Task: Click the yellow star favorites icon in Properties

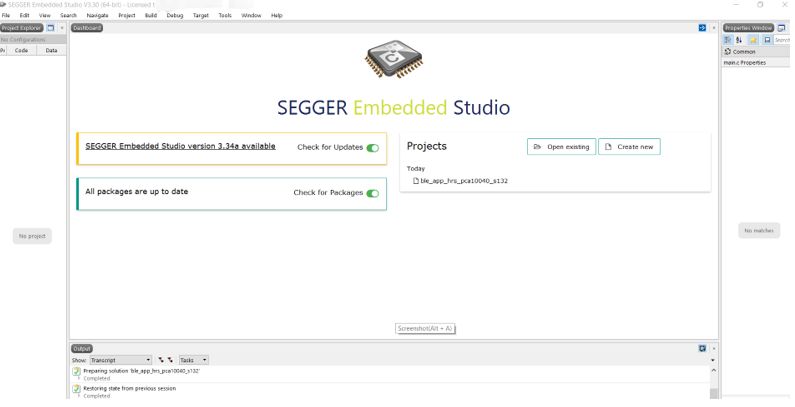Action: pos(753,39)
